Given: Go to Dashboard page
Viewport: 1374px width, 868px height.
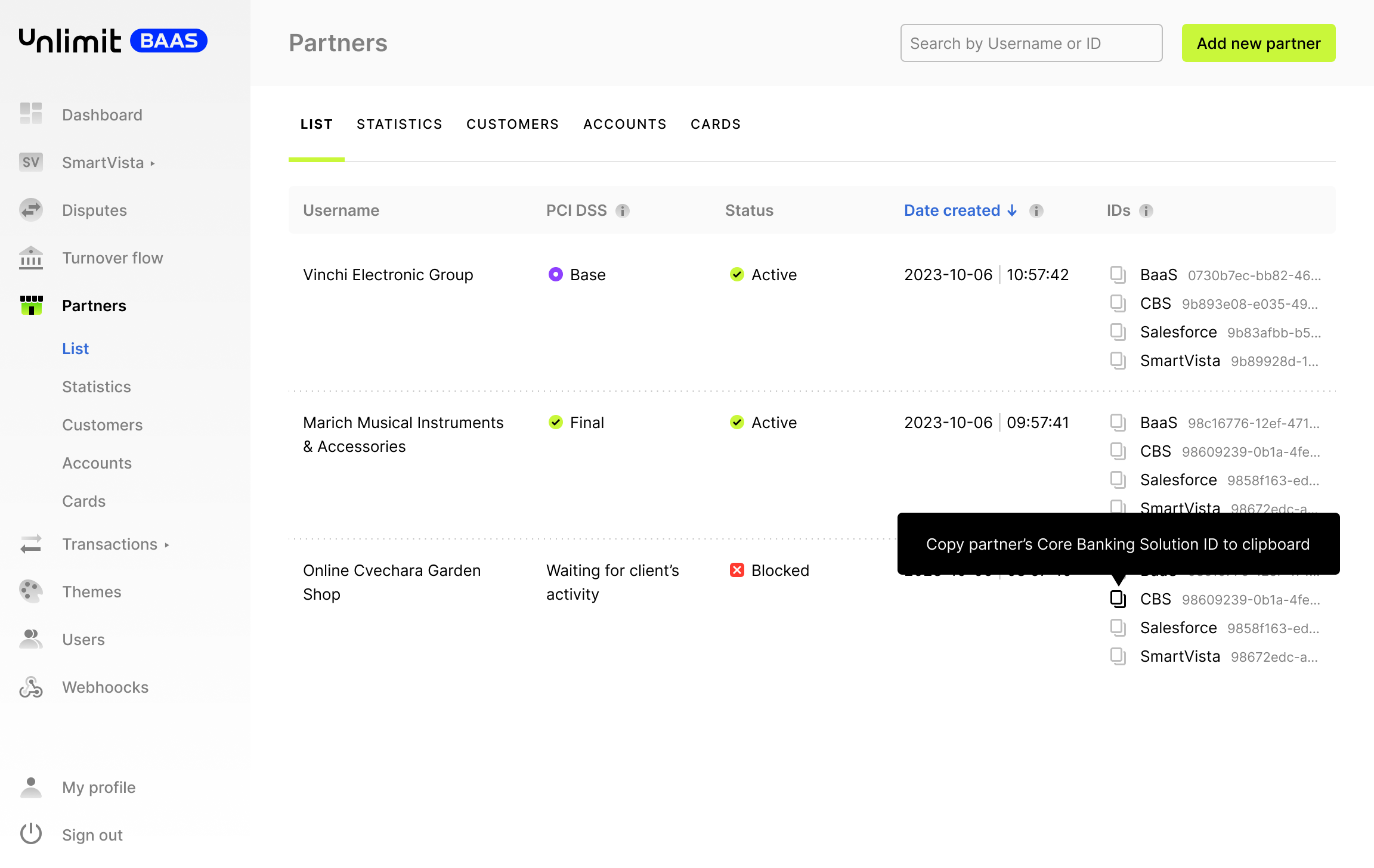Looking at the screenshot, I should point(103,115).
